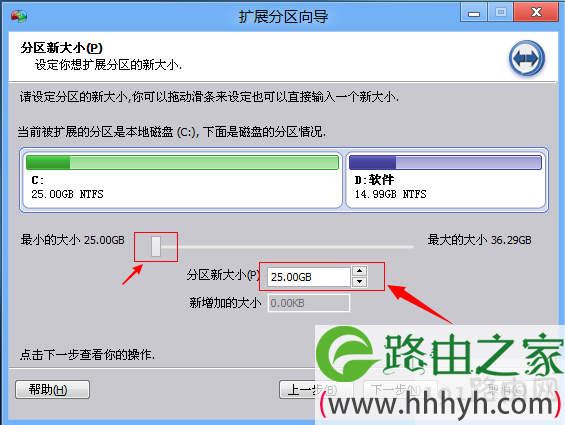Proceed with the 下一步(N) button

396,390
